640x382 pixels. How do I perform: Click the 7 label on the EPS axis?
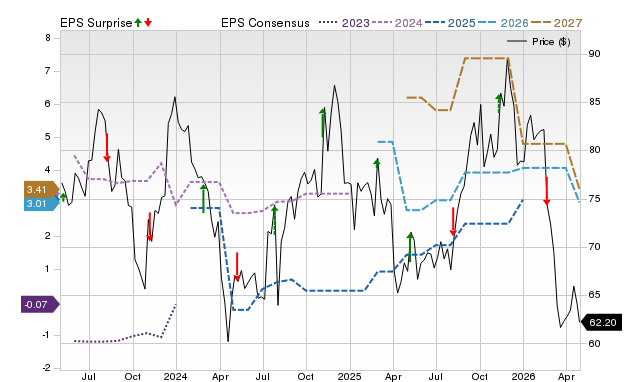tap(48, 71)
